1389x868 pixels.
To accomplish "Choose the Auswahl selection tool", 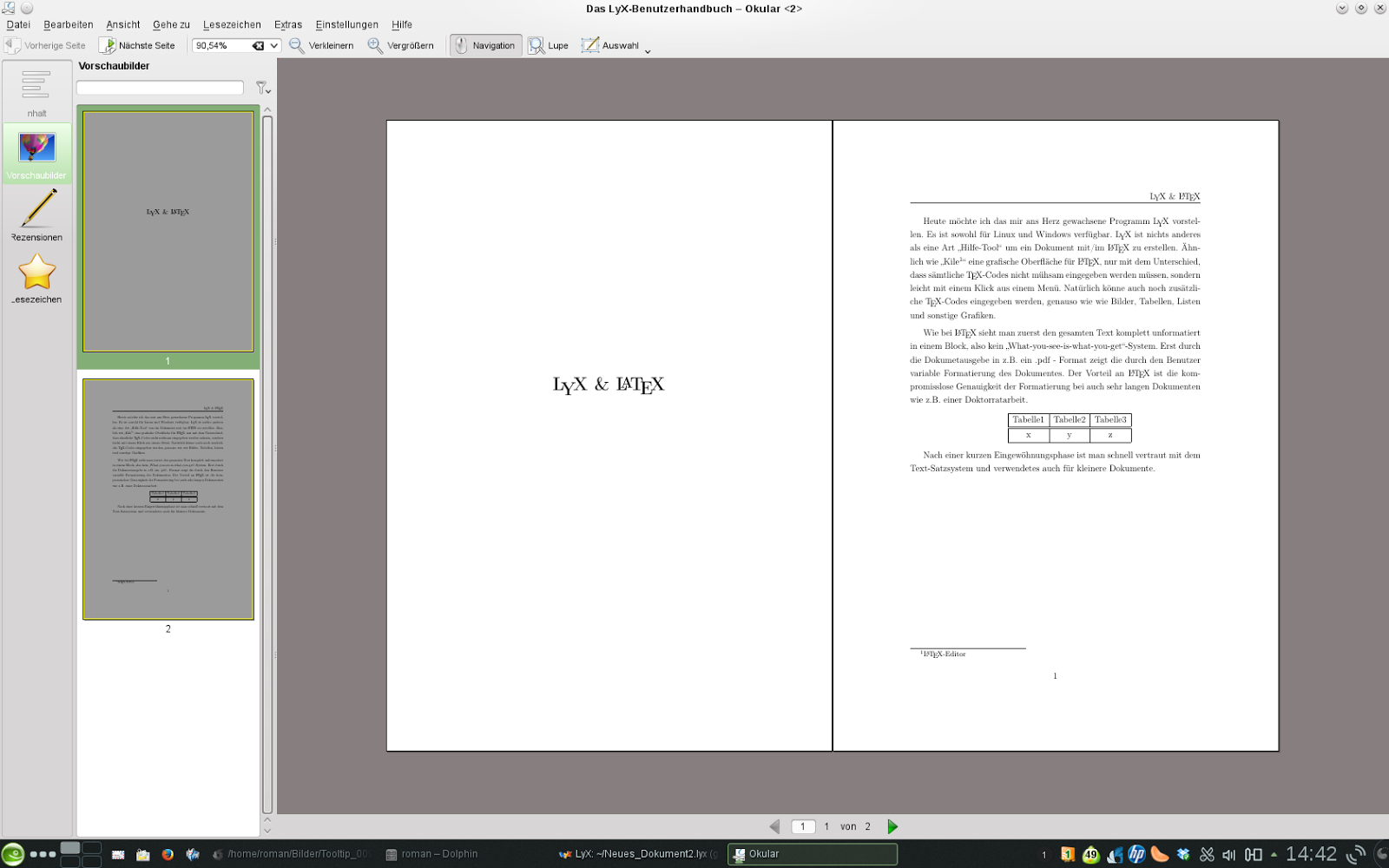I will (x=609, y=45).
